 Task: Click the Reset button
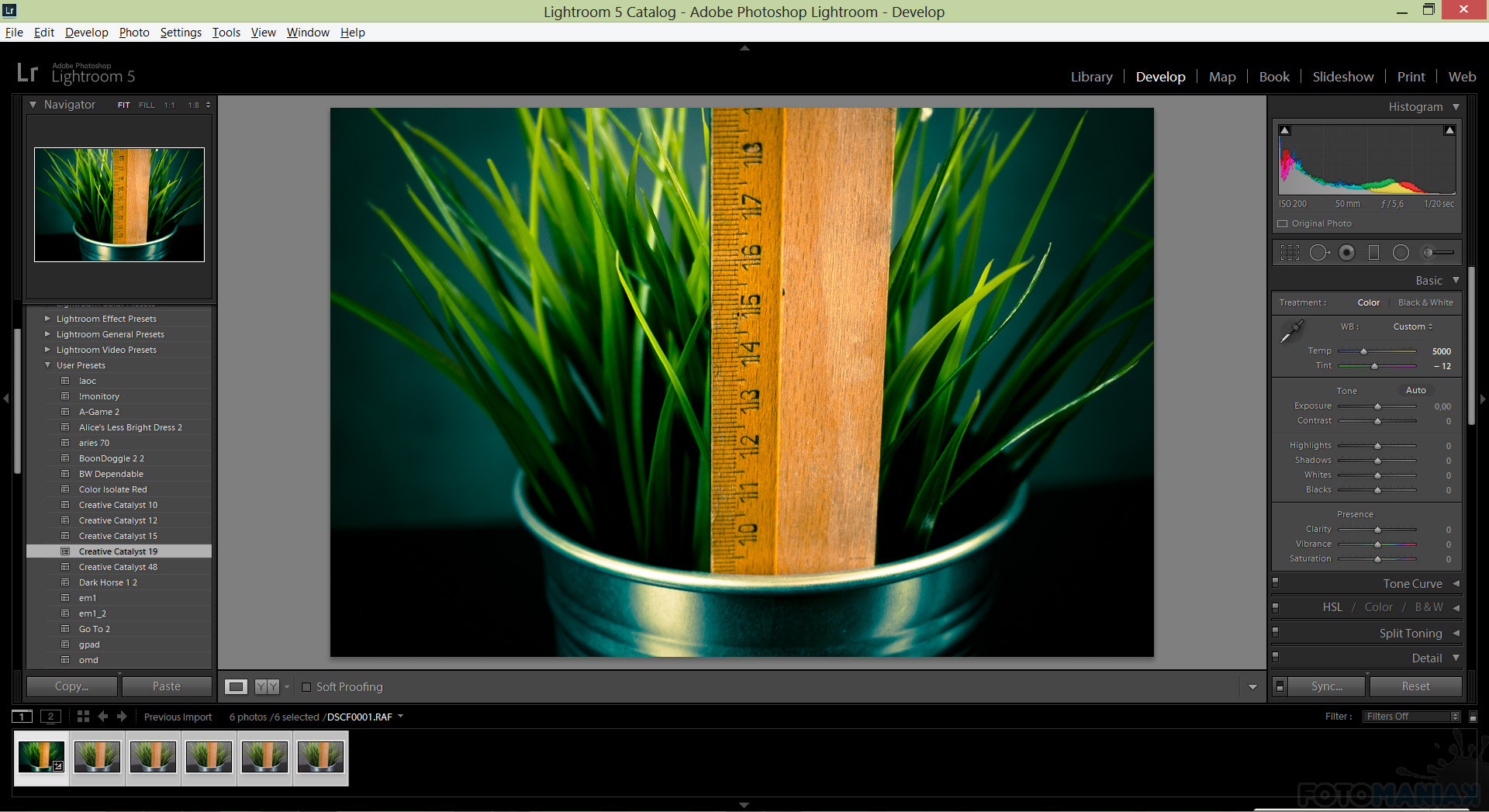point(1415,686)
